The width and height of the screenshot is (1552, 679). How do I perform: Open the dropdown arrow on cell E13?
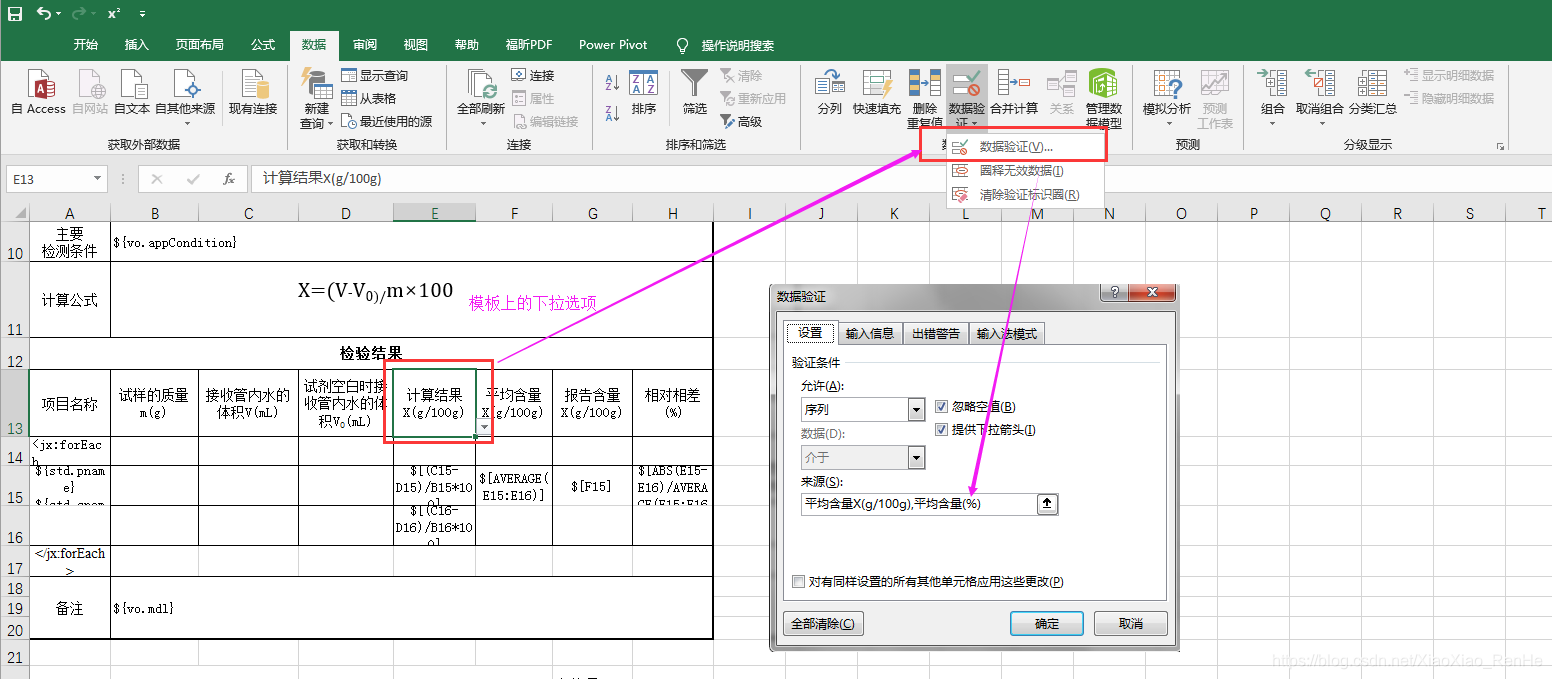pos(484,427)
